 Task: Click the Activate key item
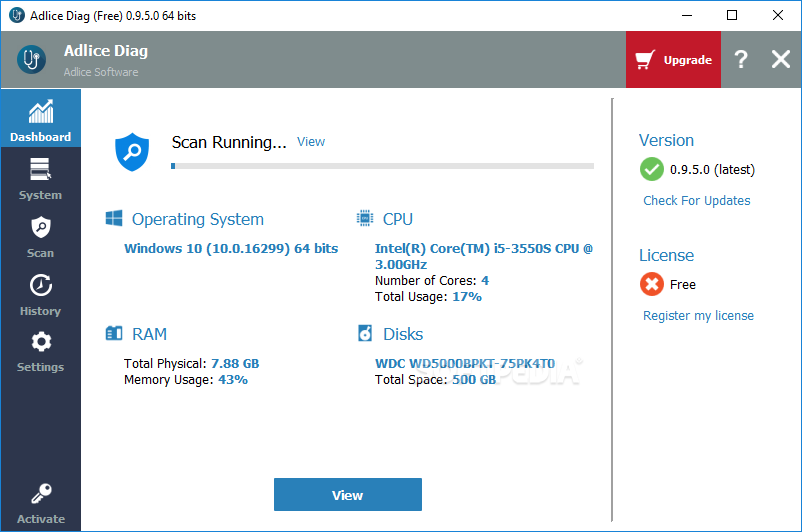tap(40, 504)
